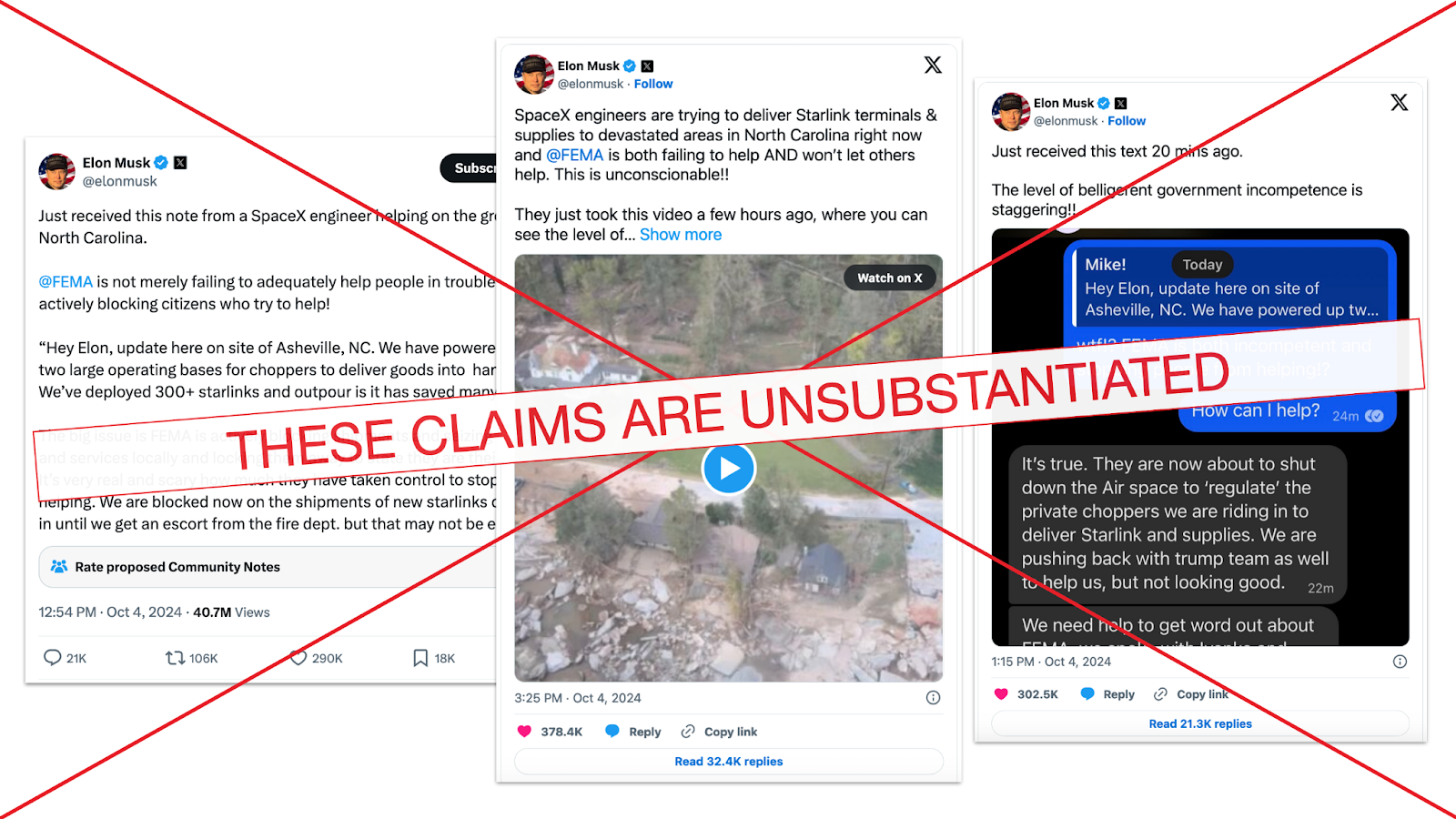The image size is (1456, 819).
Task: Click the X logo in the middle tweet
Action: pyautogui.click(x=933, y=65)
